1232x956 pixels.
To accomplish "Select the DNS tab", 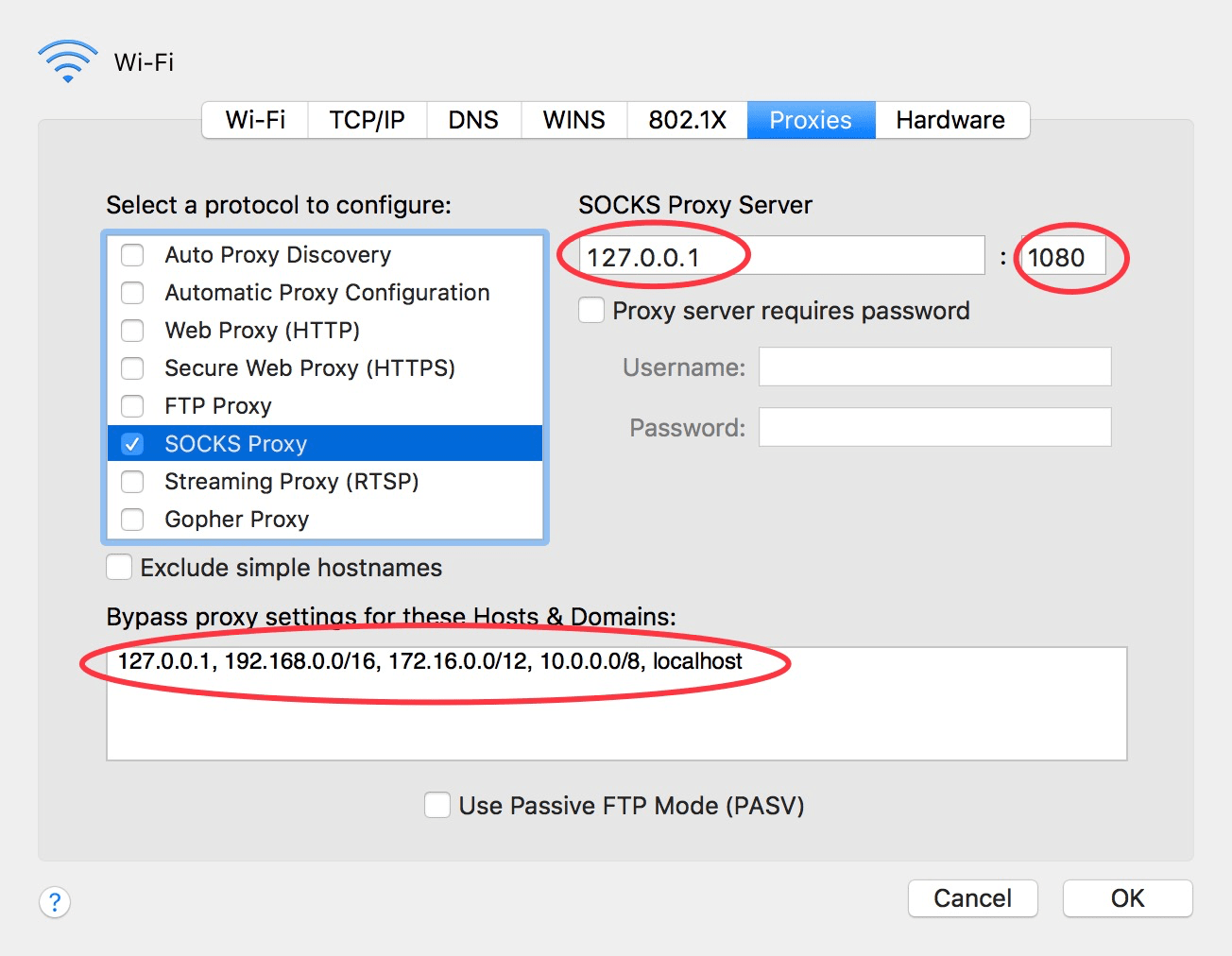I will 473,120.
